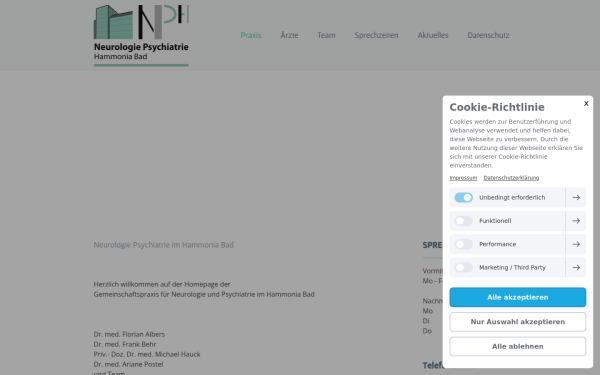Open the Datenschutz menu item
The image size is (600, 375).
488,35
